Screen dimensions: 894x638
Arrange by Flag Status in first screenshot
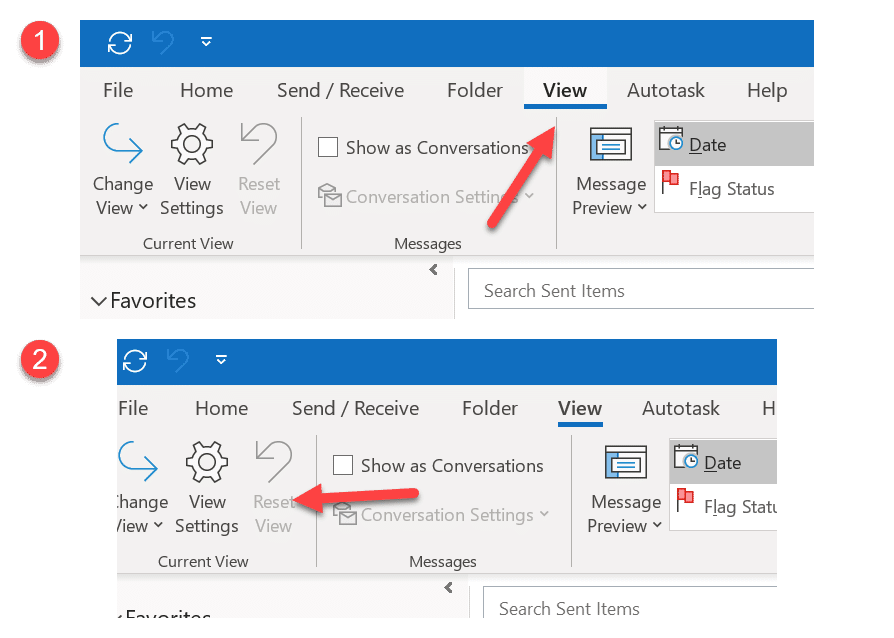coord(734,189)
